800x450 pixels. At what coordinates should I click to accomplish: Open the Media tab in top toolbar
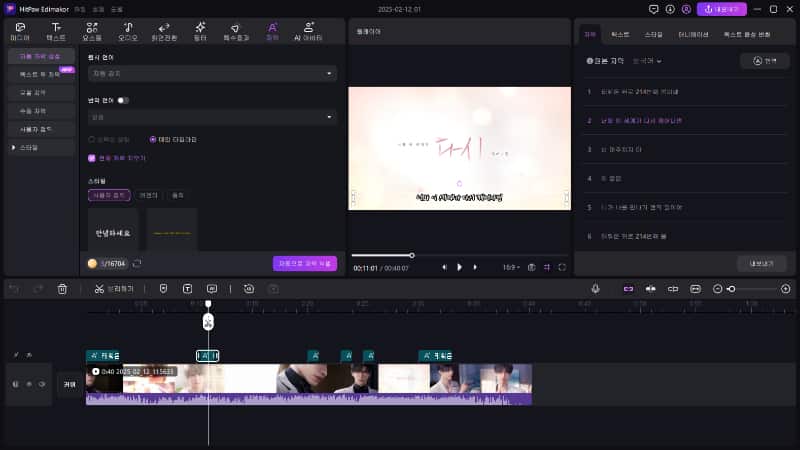click(x=20, y=30)
